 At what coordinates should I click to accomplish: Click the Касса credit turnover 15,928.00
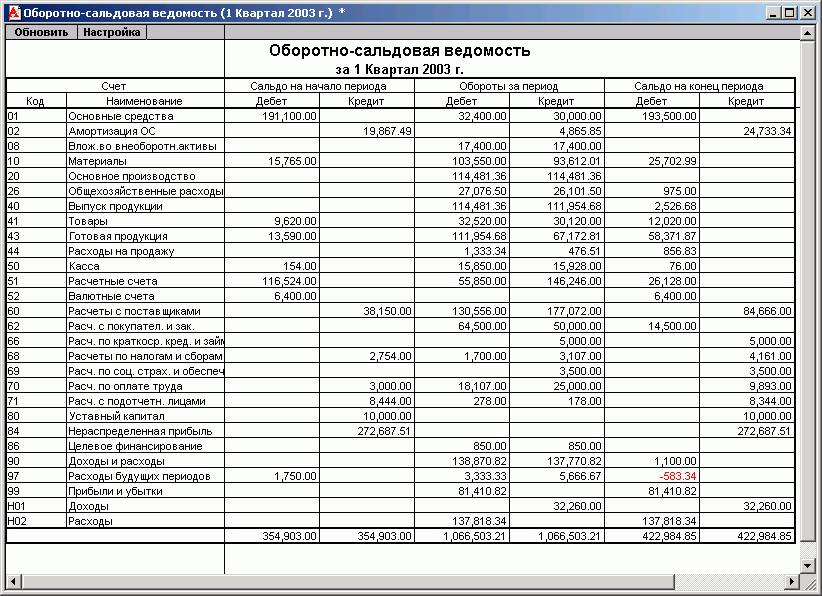(577, 267)
